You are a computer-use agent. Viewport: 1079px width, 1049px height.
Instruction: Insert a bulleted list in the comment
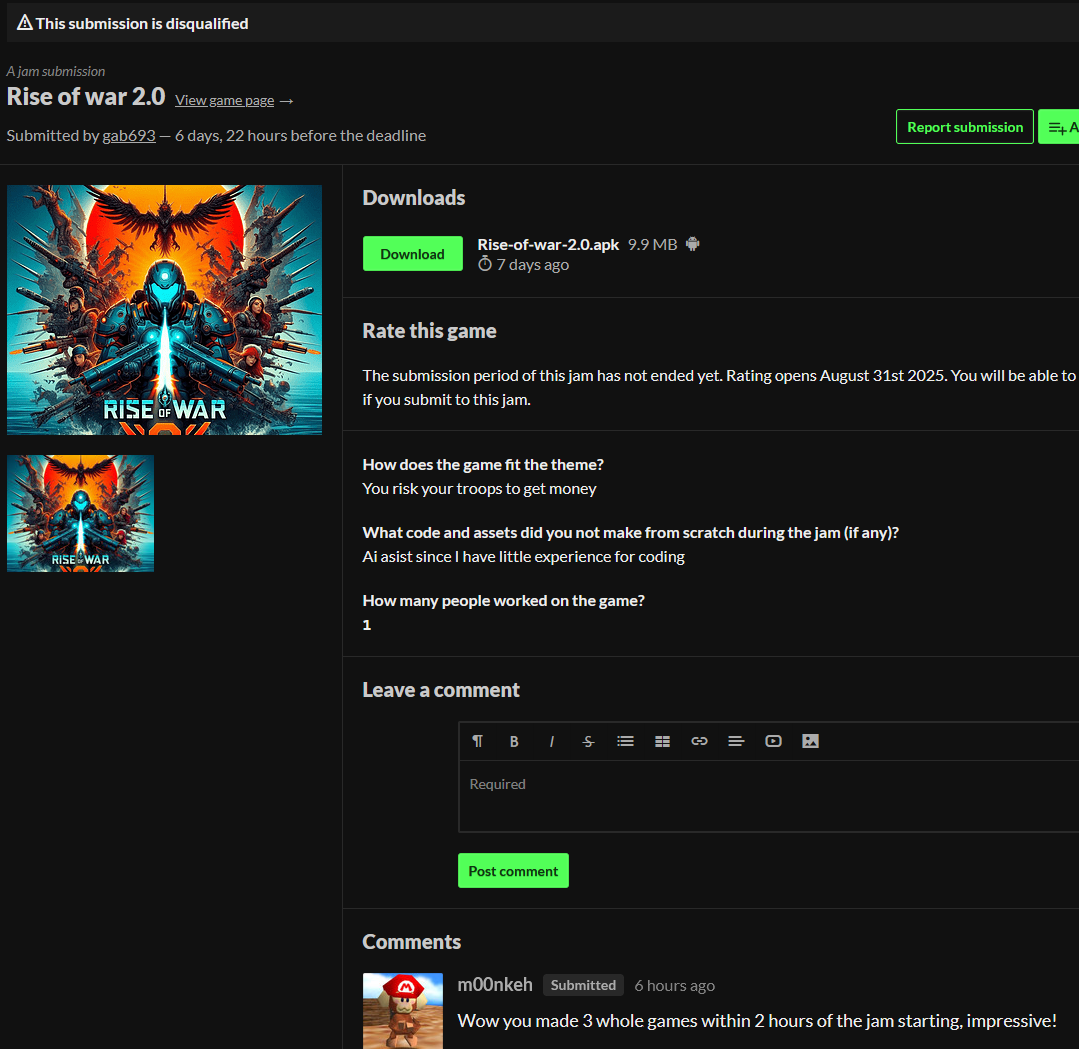(x=626, y=741)
